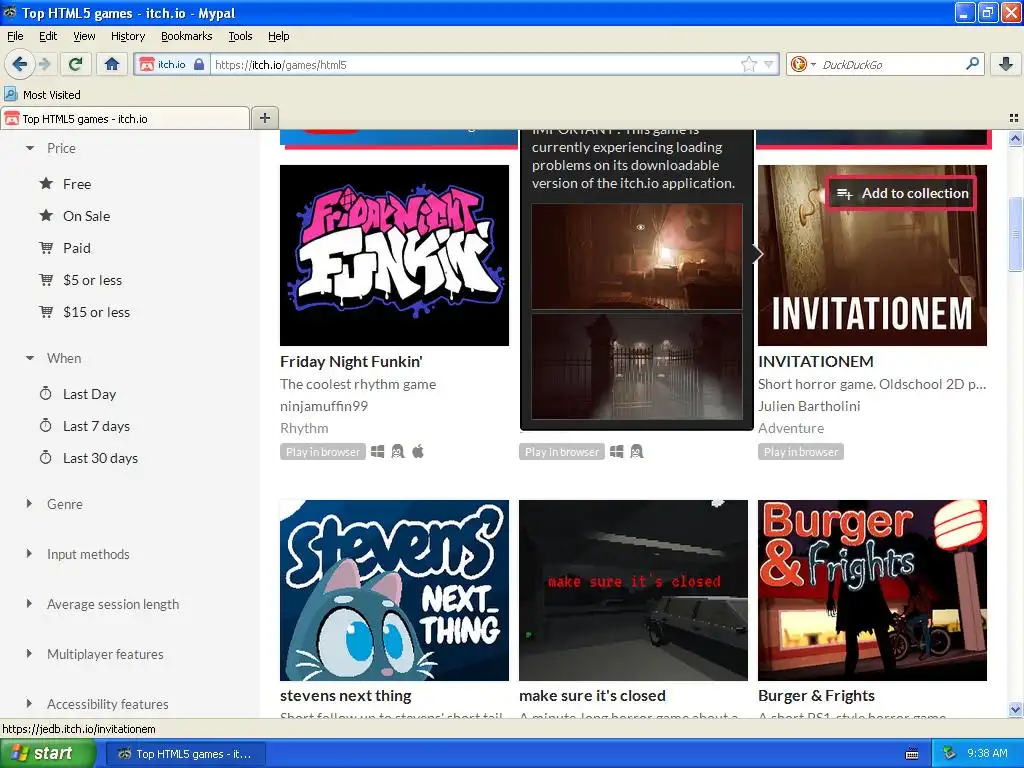Click Windows icon under Friday Night Funkin'
This screenshot has width=1024, height=768.
[x=377, y=451]
